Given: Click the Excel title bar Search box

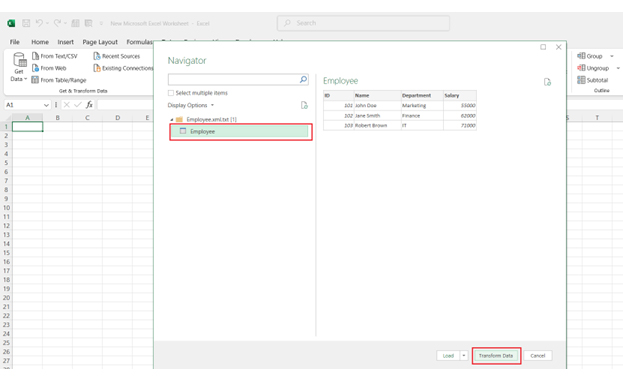Looking at the screenshot, I should click(364, 23).
